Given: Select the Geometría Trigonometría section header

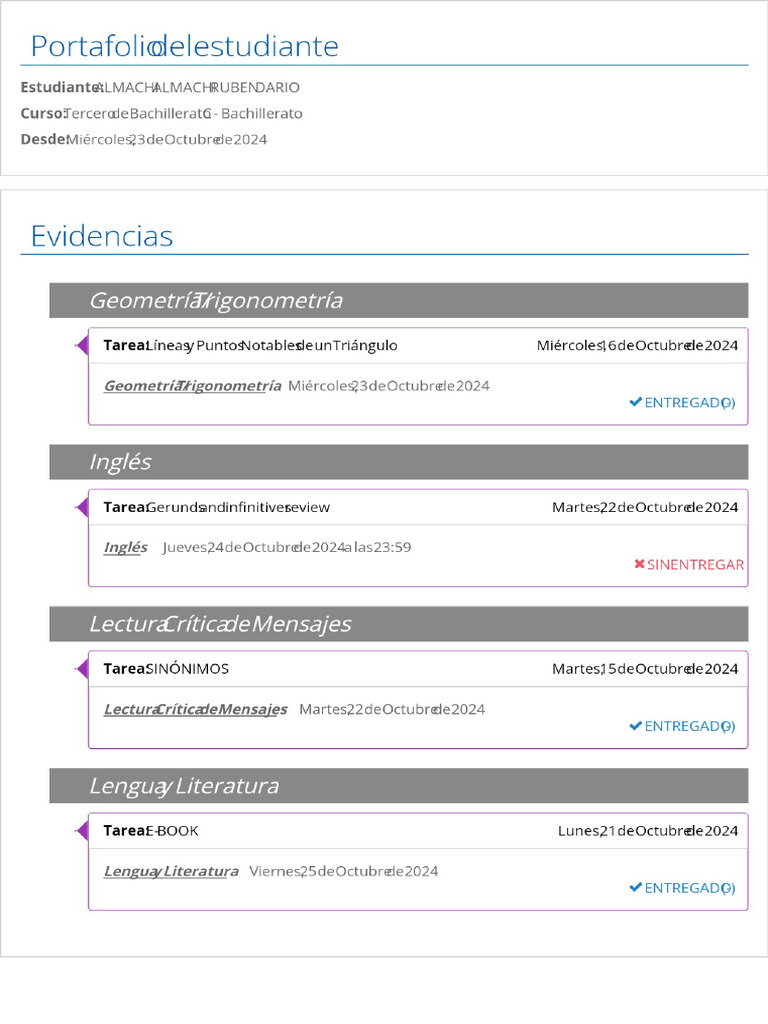Looking at the screenshot, I should 399,300.
